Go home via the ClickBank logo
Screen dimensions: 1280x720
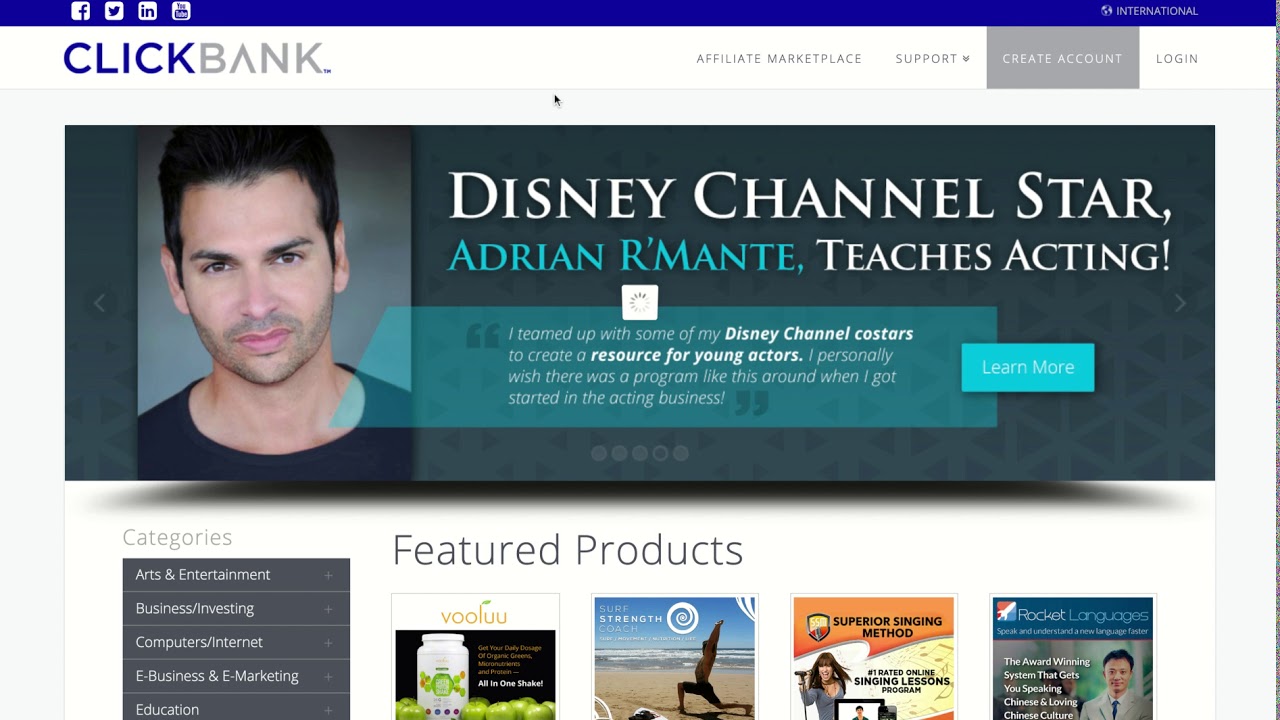pyautogui.click(x=197, y=58)
